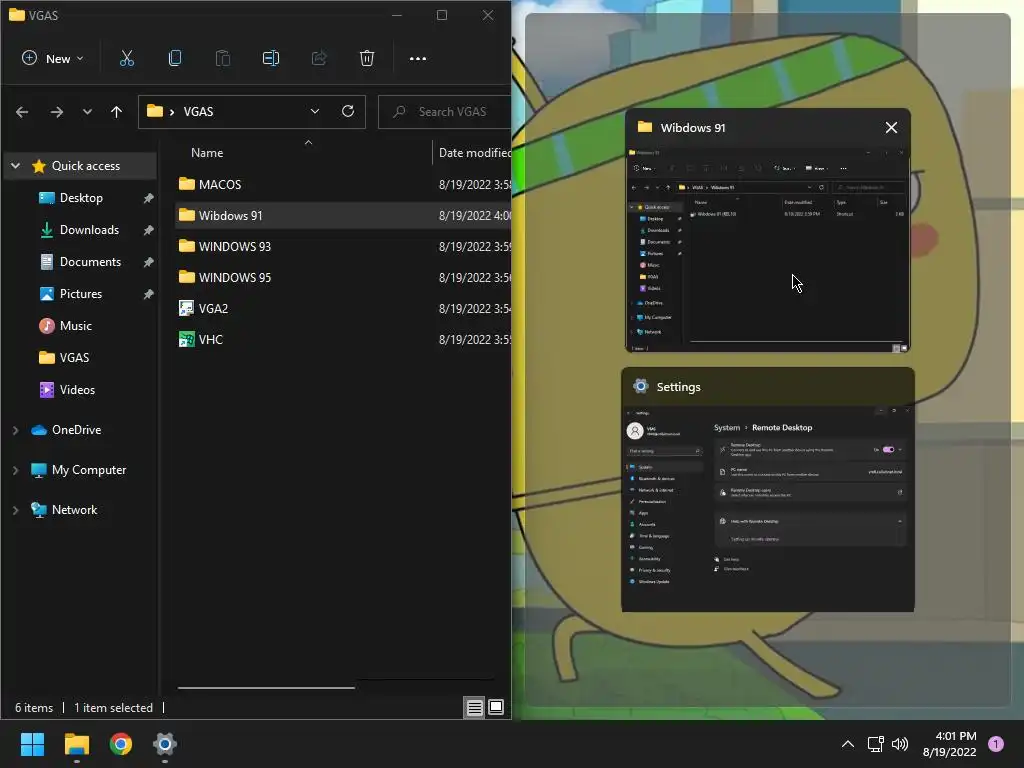1024x768 pixels.
Task: Open Downloads in navigation pane
Action: point(89,230)
